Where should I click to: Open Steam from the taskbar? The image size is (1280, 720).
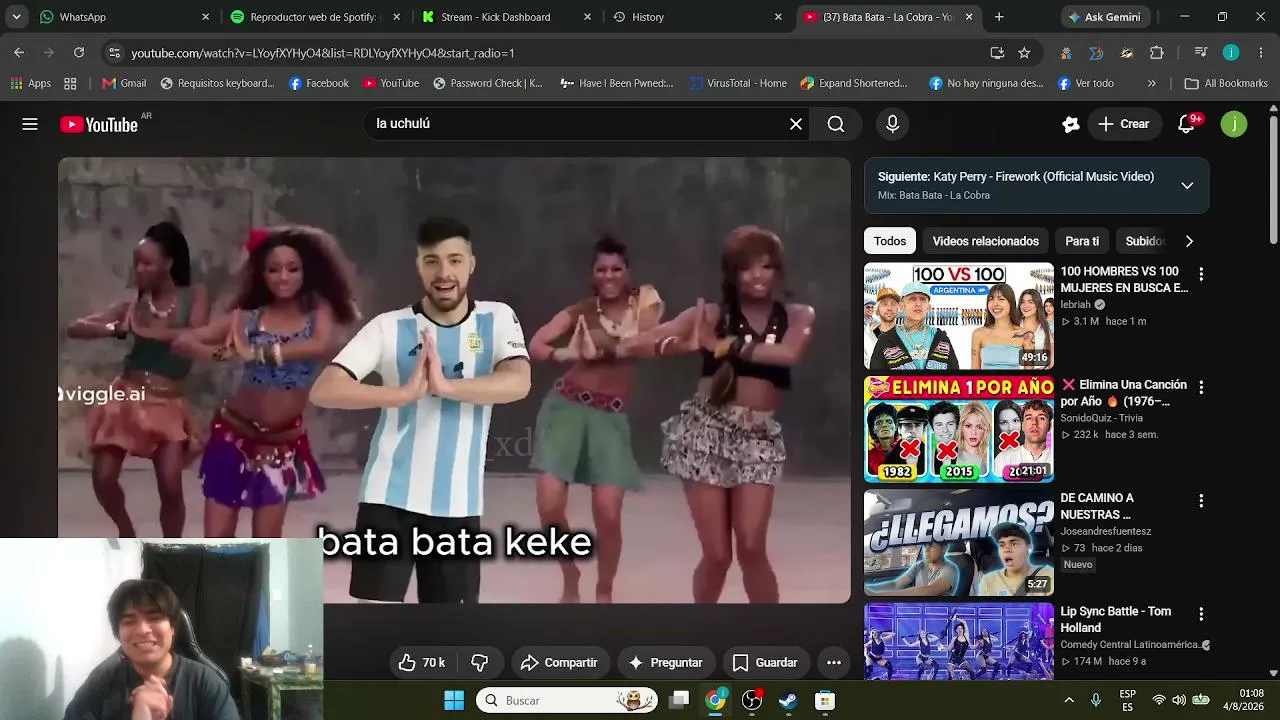click(789, 700)
